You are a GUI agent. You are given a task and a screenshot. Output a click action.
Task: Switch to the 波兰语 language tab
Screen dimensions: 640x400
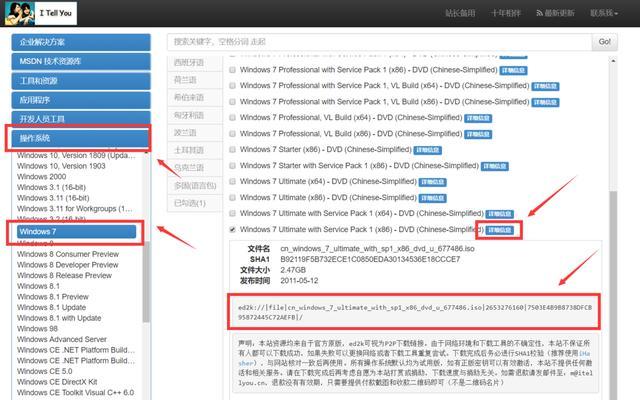pyautogui.click(x=195, y=133)
